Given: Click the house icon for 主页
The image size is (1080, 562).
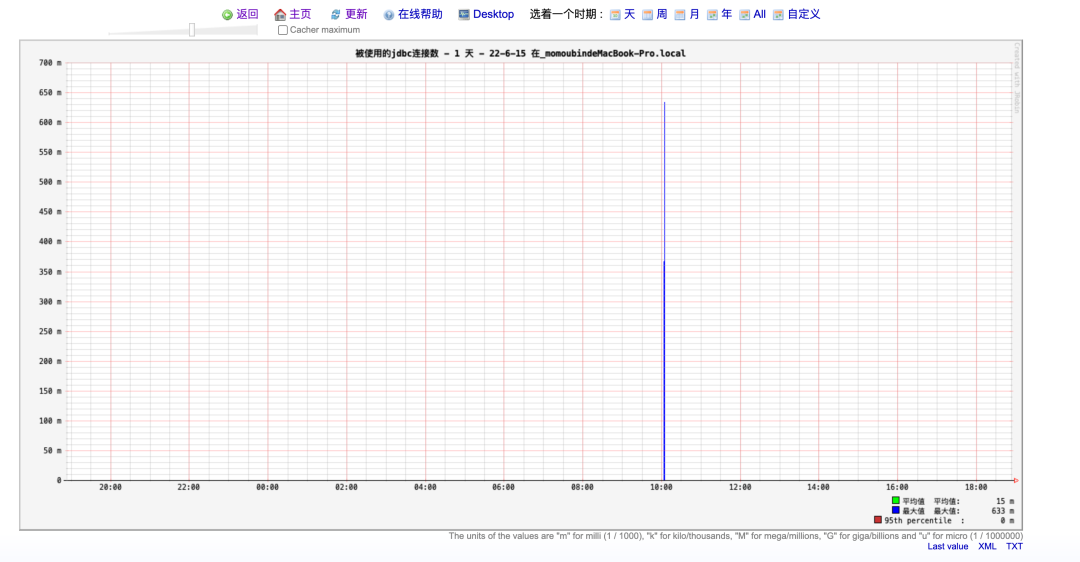Looking at the screenshot, I should [280, 14].
